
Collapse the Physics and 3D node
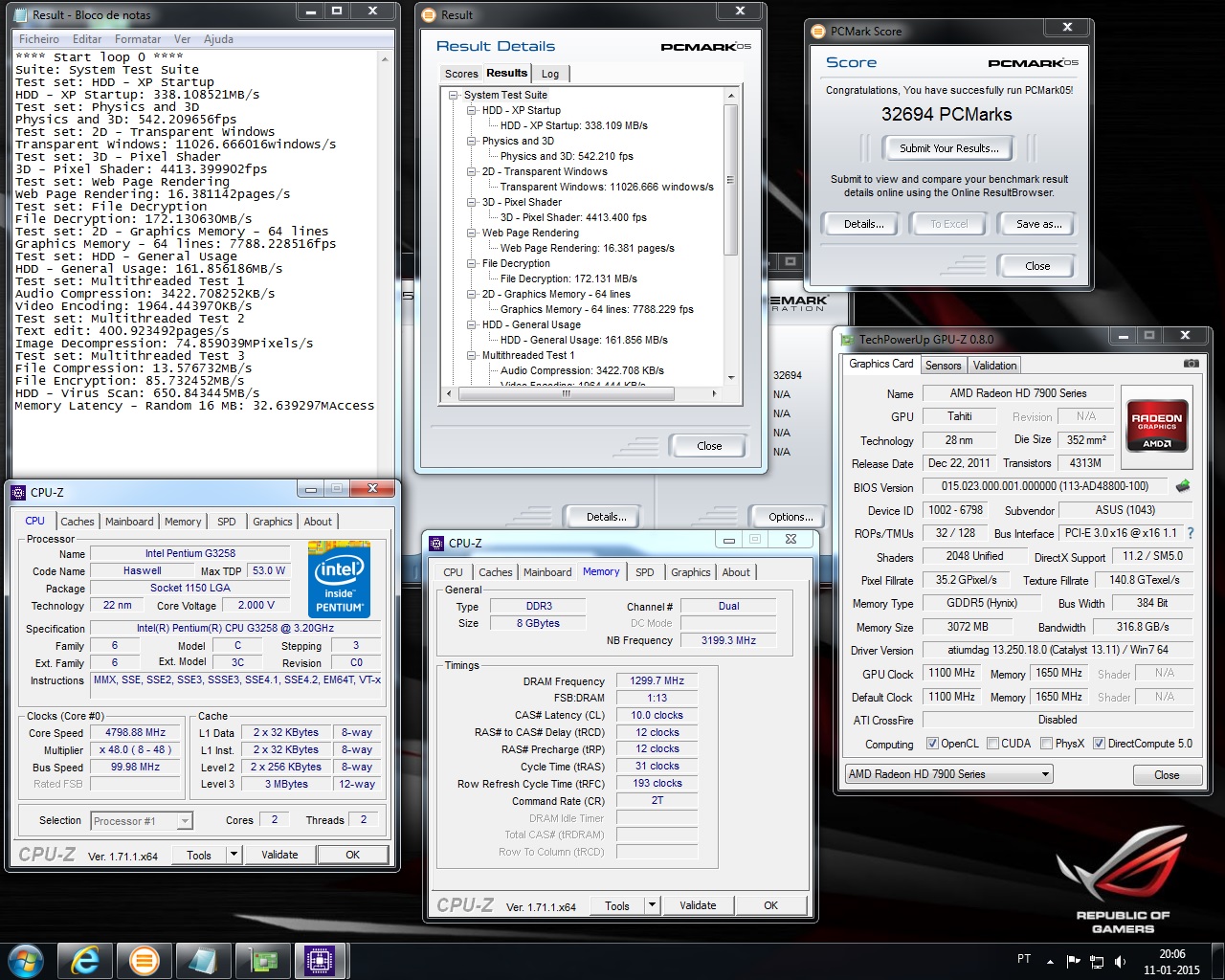click(x=472, y=141)
